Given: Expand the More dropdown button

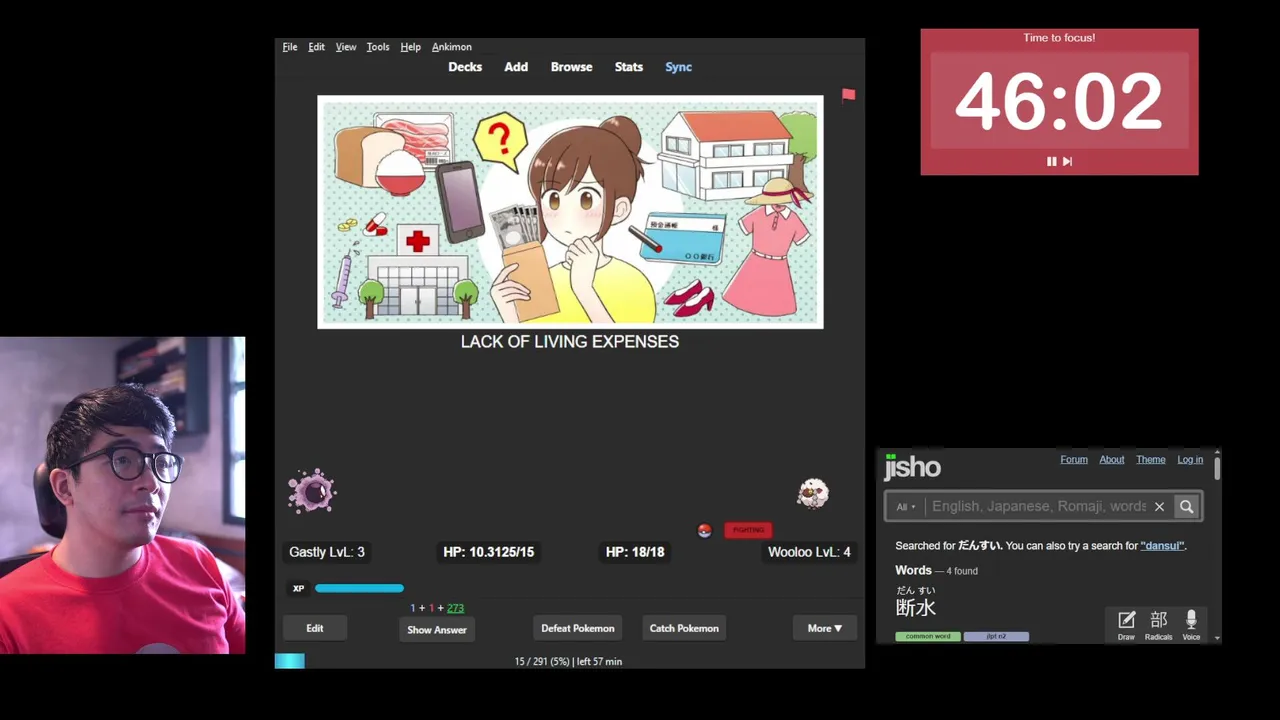Looking at the screenshot, I should point(825,628).
